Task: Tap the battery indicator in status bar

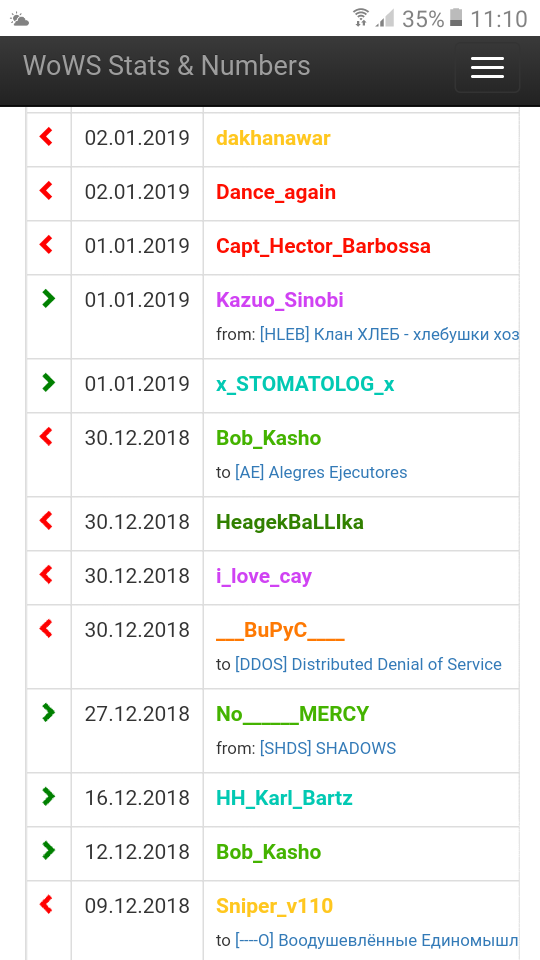Action: pyautogui.click(x=456, y=18)
